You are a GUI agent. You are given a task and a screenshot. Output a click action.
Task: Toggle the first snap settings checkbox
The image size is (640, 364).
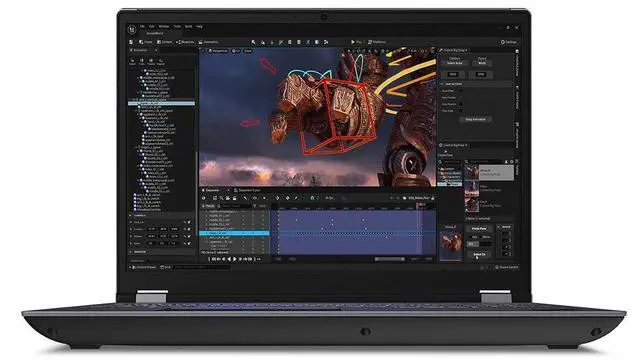pyautogui.click(x=461, y=91)
